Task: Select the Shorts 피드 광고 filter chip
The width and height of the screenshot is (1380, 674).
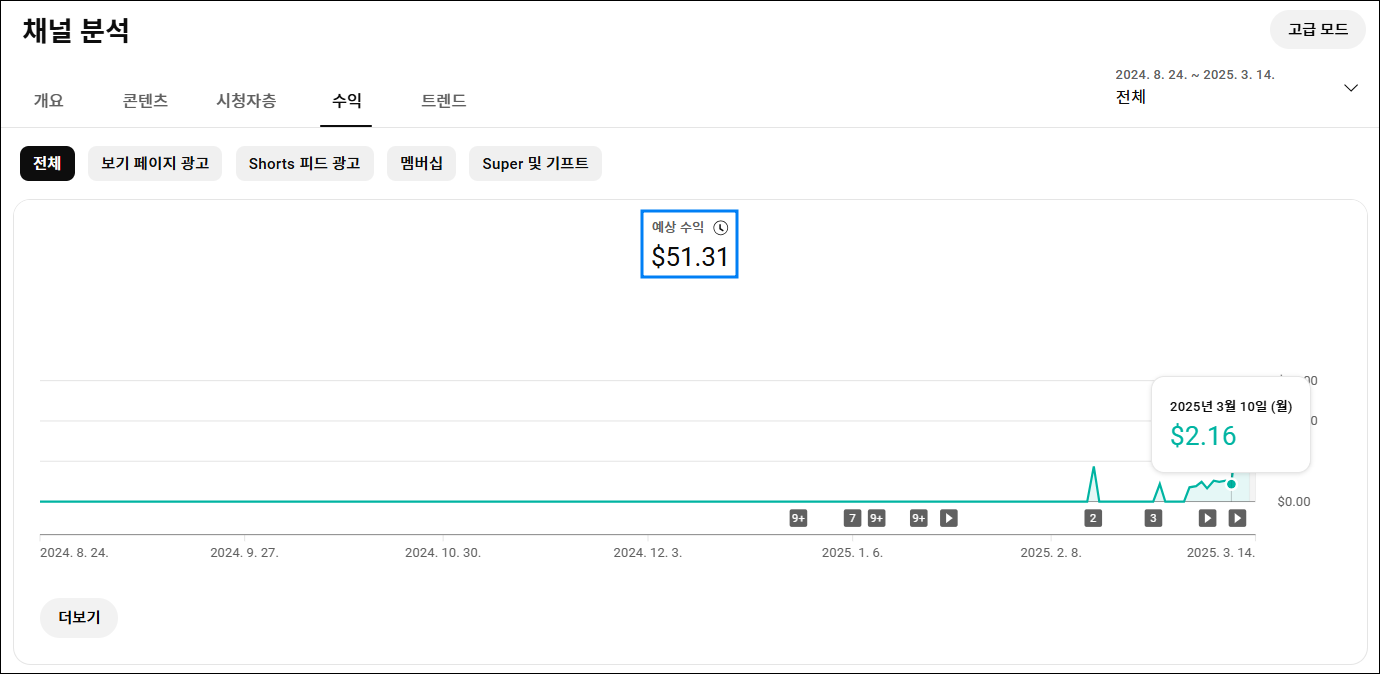Action: [304, 164]
